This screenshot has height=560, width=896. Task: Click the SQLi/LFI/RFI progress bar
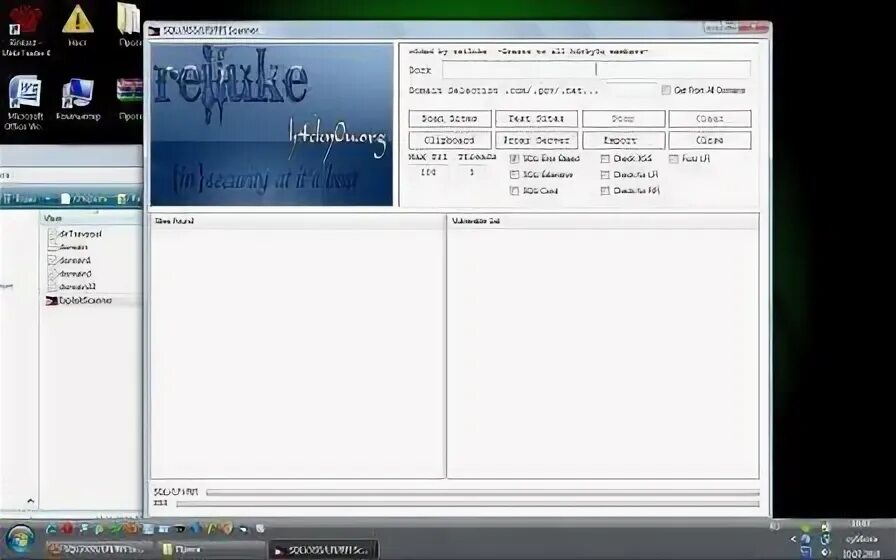pos(483,492)
